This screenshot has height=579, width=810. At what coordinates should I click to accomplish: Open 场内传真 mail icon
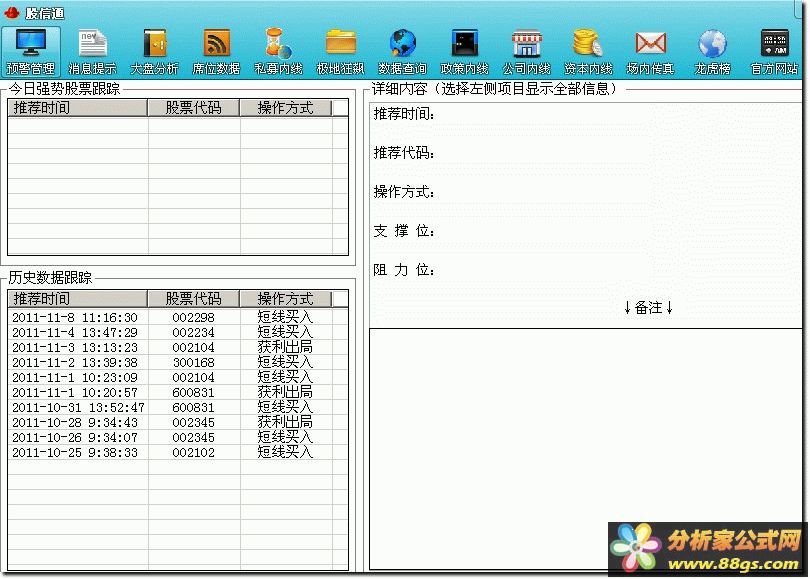tap(650, 51)
